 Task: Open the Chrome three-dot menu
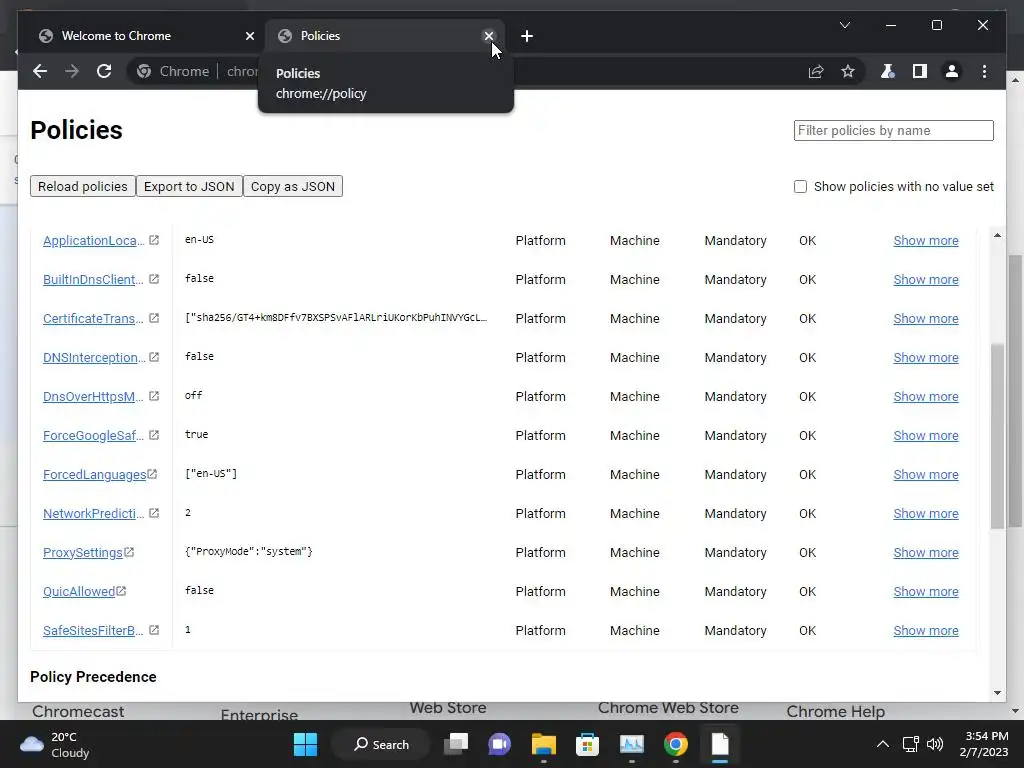(984, 71)
